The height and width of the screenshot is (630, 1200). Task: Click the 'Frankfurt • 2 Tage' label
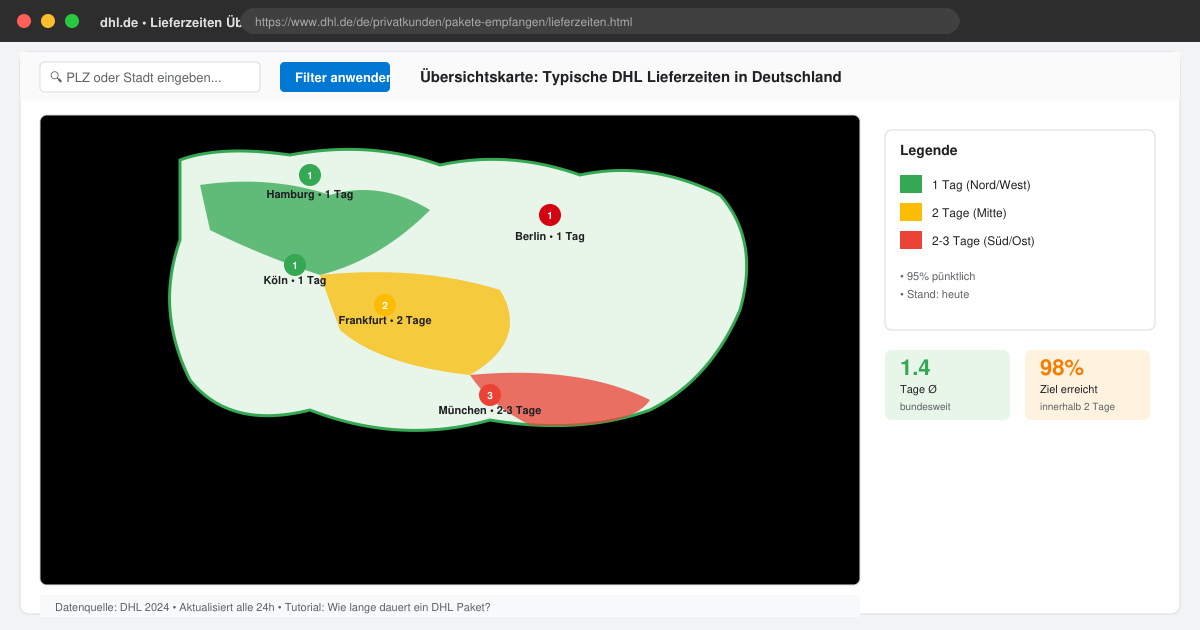tap(385, 320)
